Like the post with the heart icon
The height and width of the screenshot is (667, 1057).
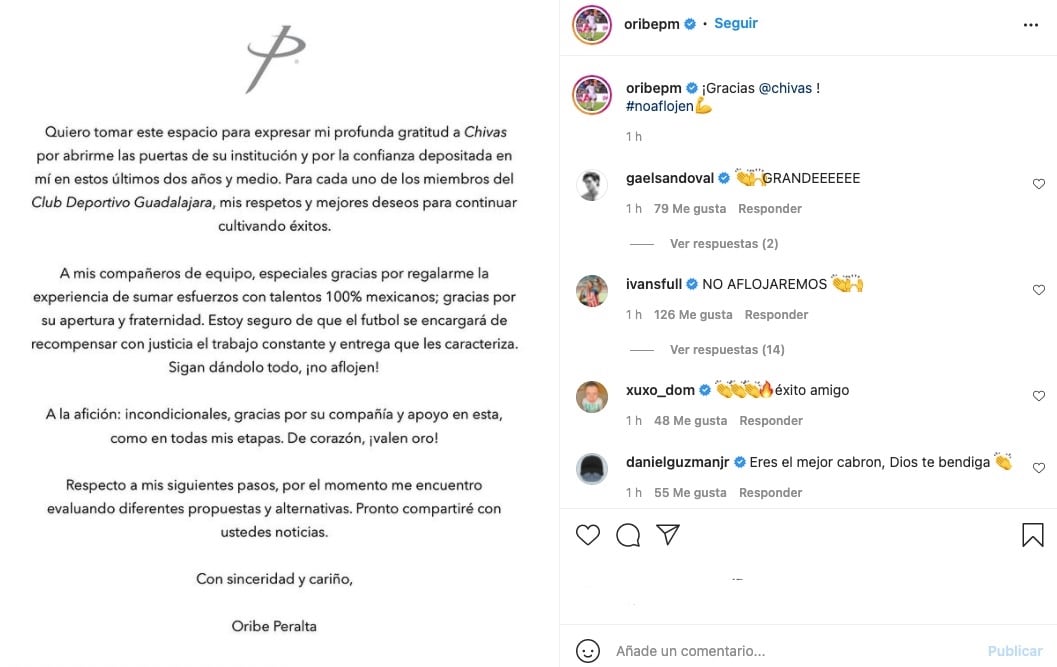588,535
